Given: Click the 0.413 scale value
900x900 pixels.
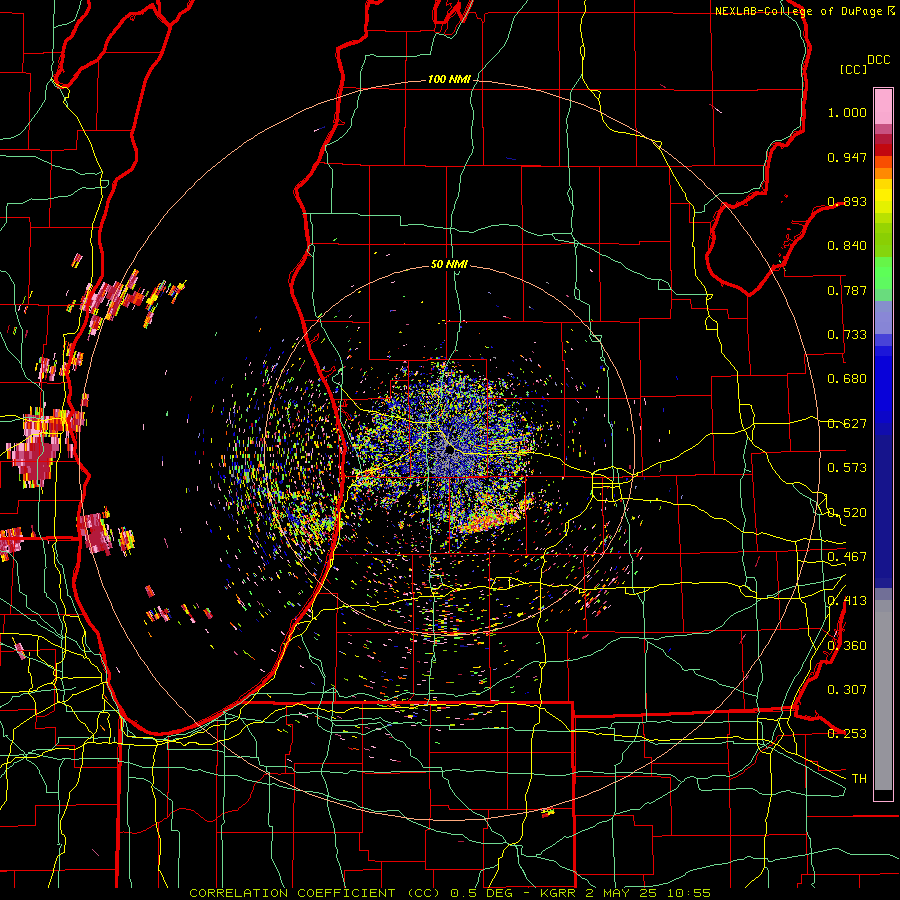Looking at the screenshot, I should pyautogui.click(x=847, y=601).
